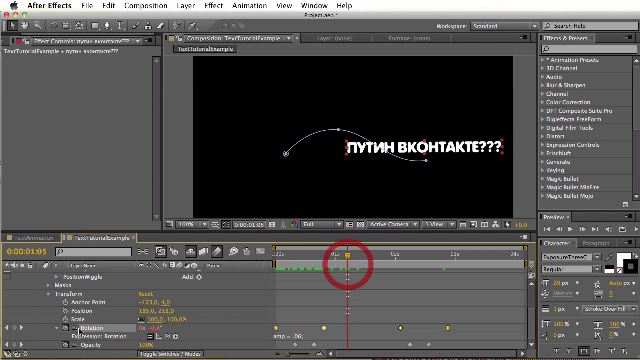This screenshot has width=640, height=360.
Task: Toggle Scale constrain proportions link
Action: pos(142,319)
